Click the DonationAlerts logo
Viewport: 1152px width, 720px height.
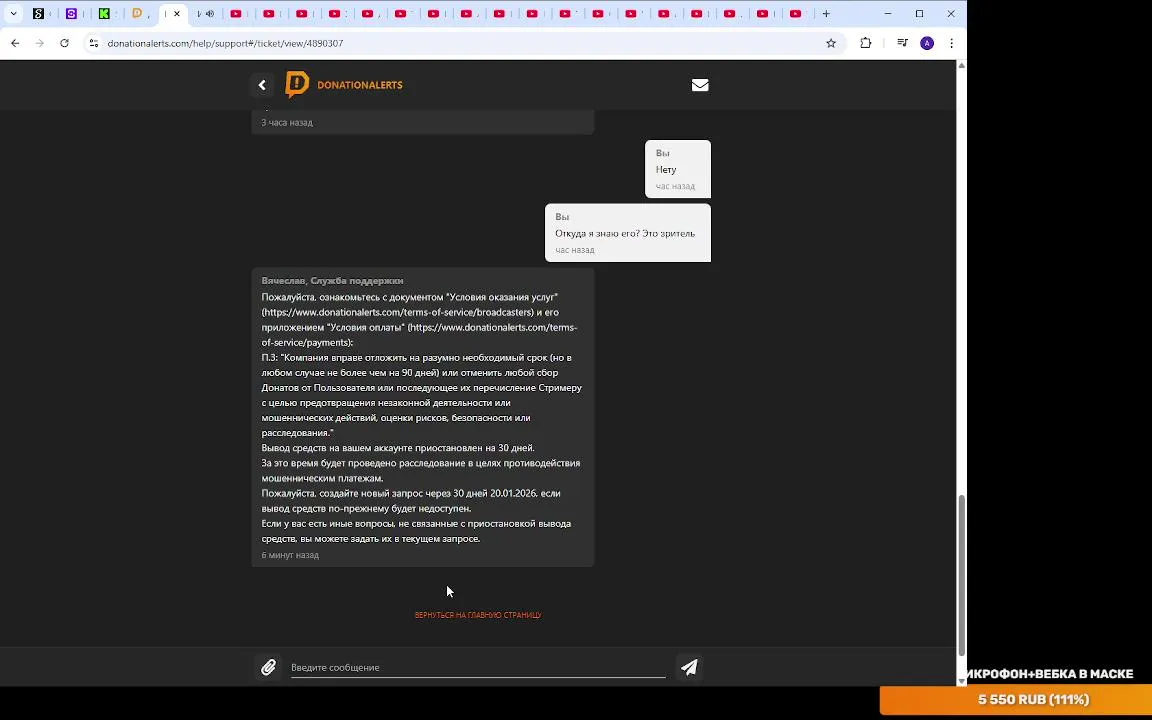point(344,85)
